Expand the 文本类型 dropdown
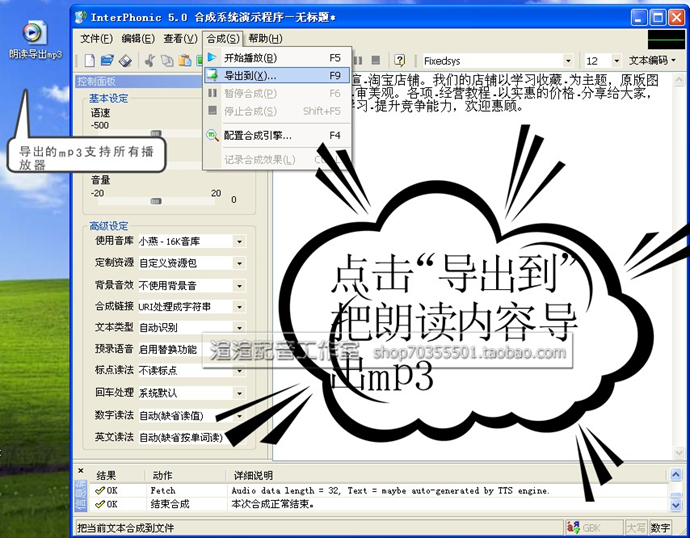 (239, 328)
